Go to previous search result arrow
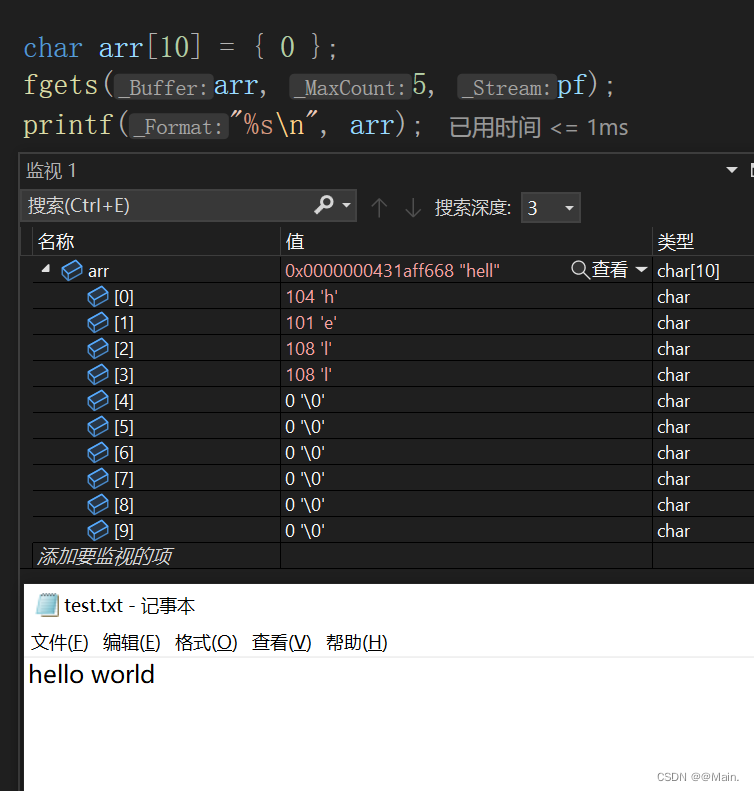Image resolution: width=754 pixels, height=791 pixels. (x=379, y=207)
